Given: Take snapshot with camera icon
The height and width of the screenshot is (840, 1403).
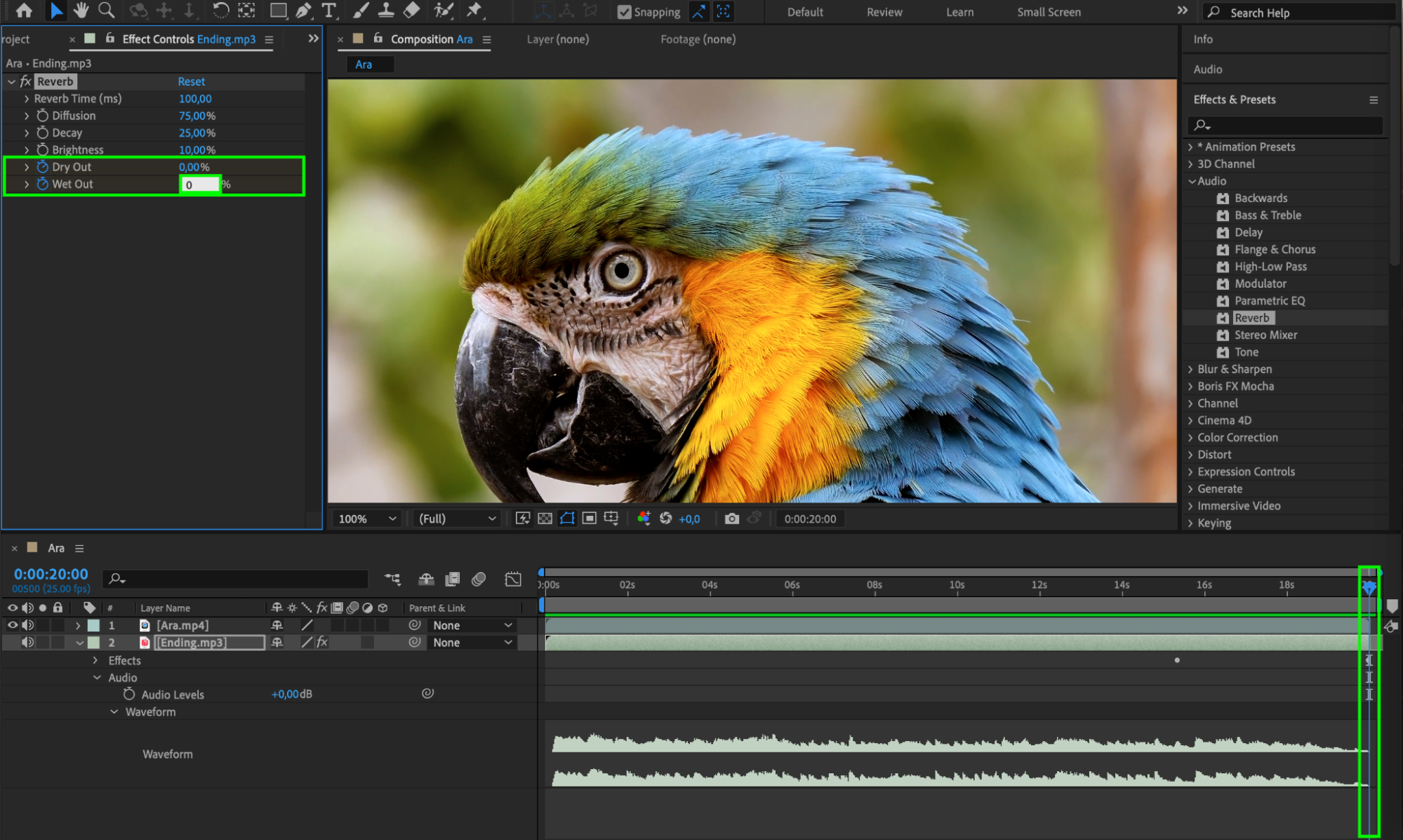Looking at the screenshot, I should click(x=731, y=519).
